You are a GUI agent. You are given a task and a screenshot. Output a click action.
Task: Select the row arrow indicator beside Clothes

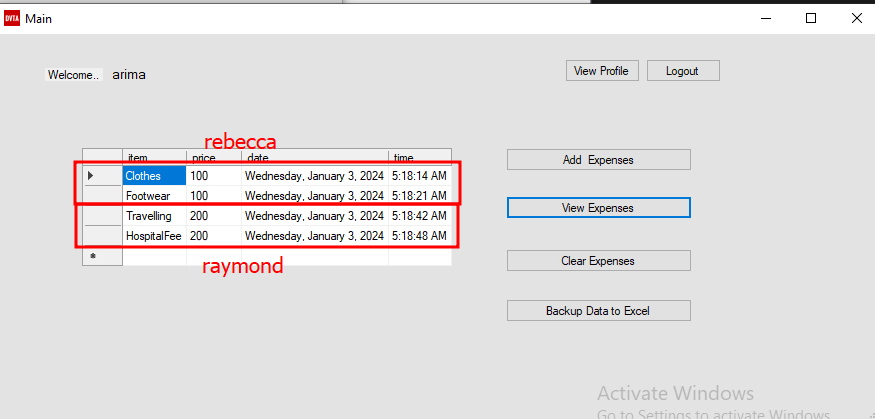[102, 176]
